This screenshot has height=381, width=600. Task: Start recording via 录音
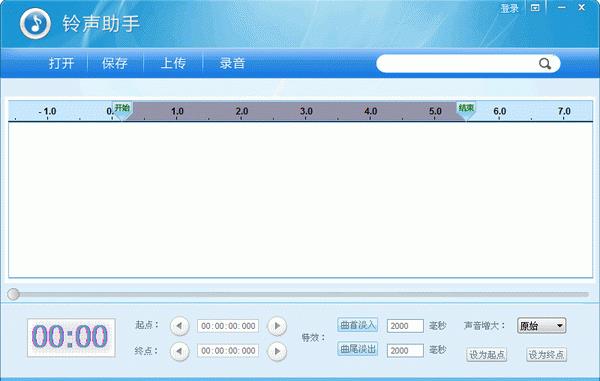coord(232,63)
